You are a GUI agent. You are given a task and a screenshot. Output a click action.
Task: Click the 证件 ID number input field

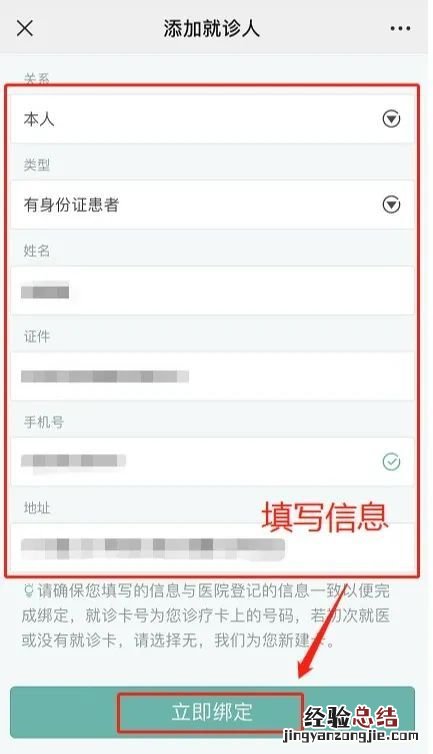212,376
